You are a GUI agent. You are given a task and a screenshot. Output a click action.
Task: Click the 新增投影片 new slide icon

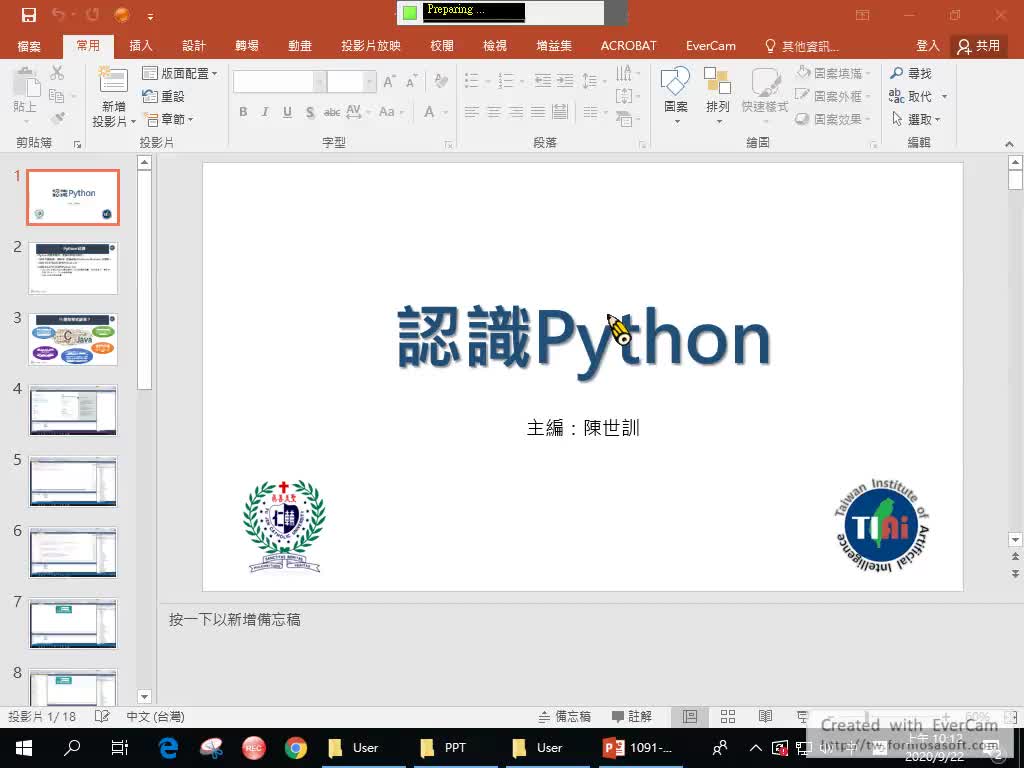(113, 80)
